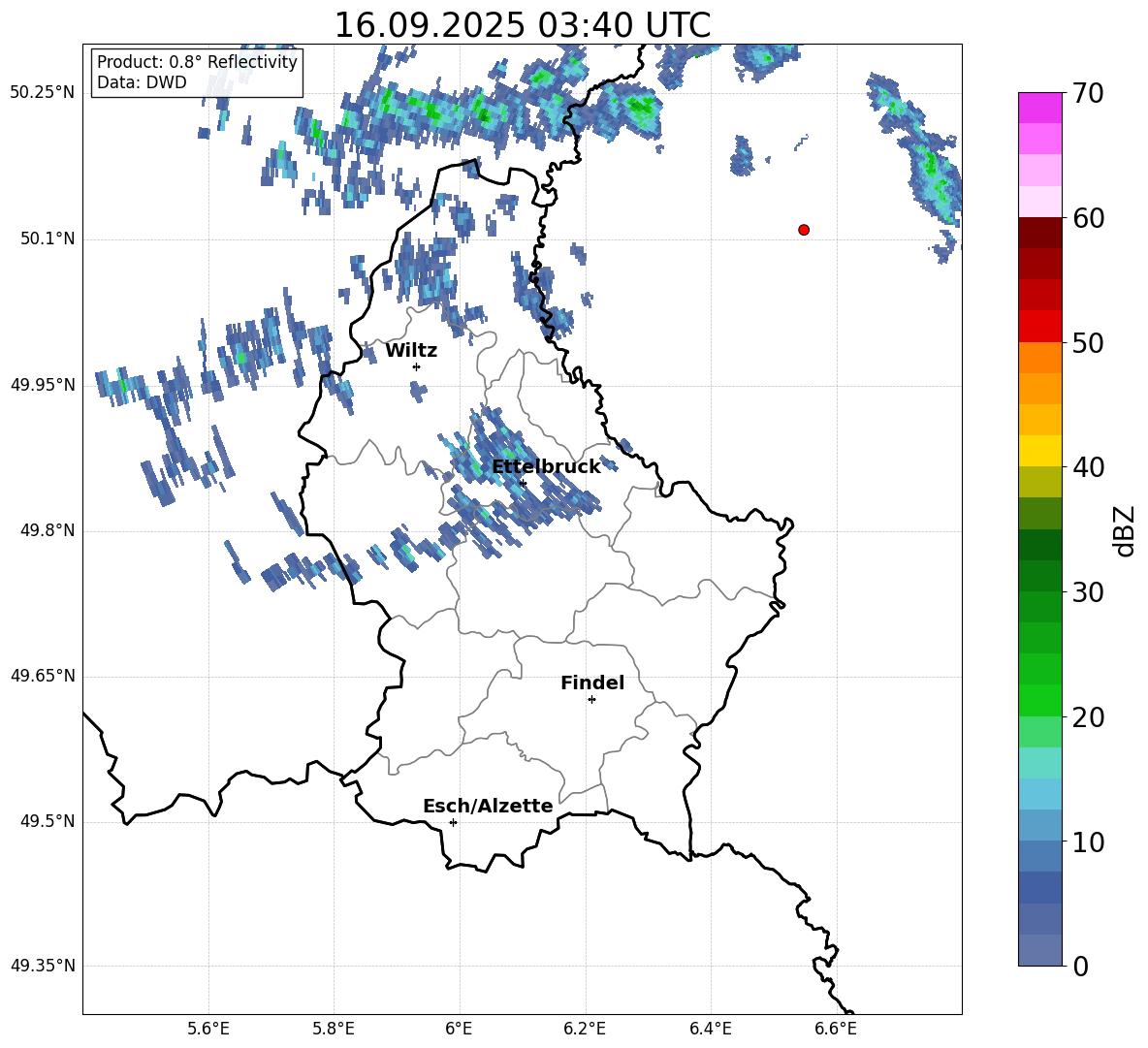The width and height of the screenshot is (1148, 1048).
Task: Click the Wiltz city label
Action: pos(411,351)
